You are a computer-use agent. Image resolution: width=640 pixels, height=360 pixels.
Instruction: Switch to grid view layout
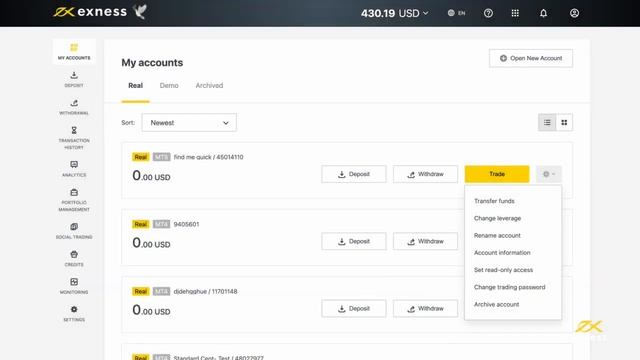564,122
